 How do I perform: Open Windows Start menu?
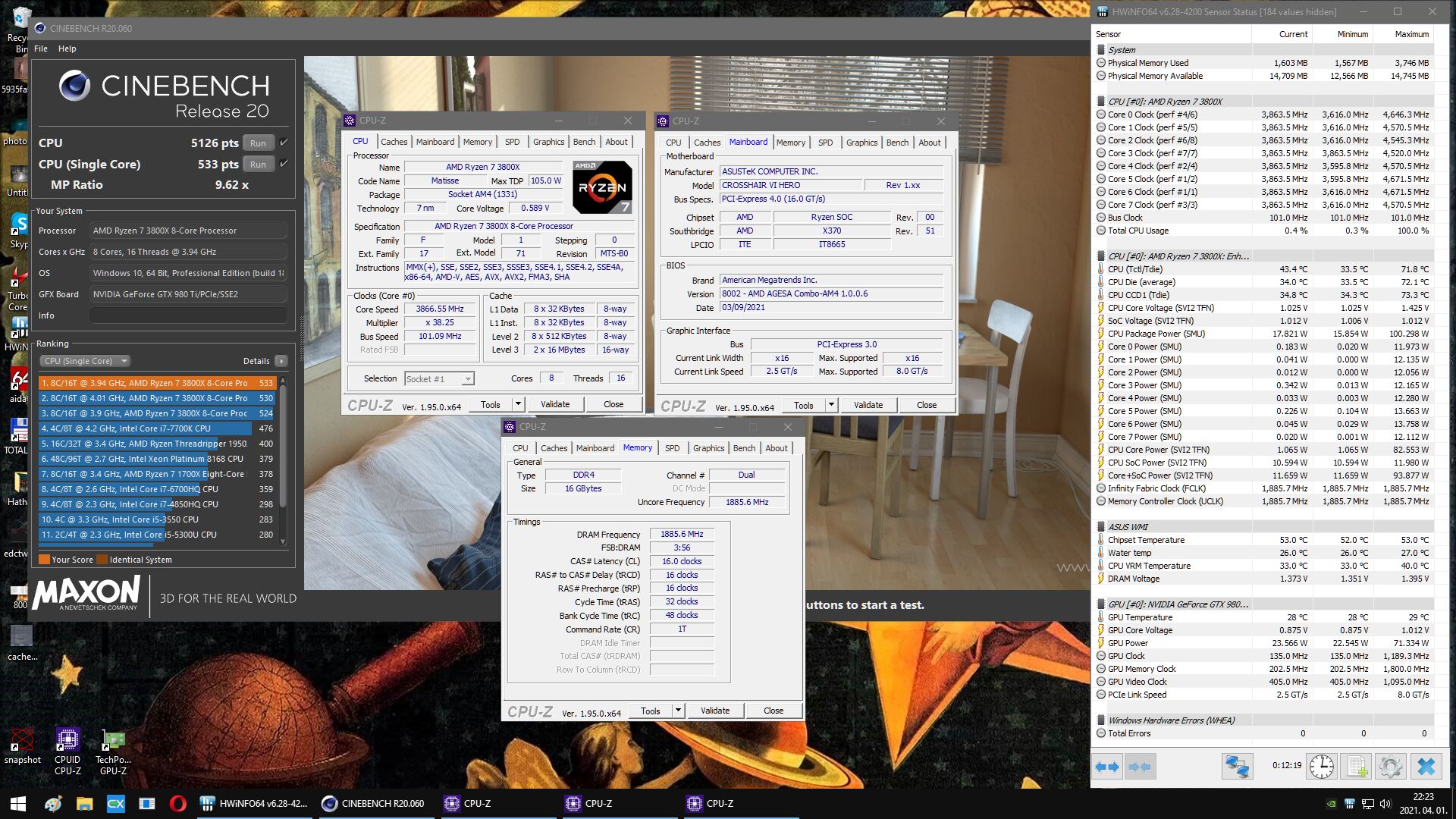point(18,803)
